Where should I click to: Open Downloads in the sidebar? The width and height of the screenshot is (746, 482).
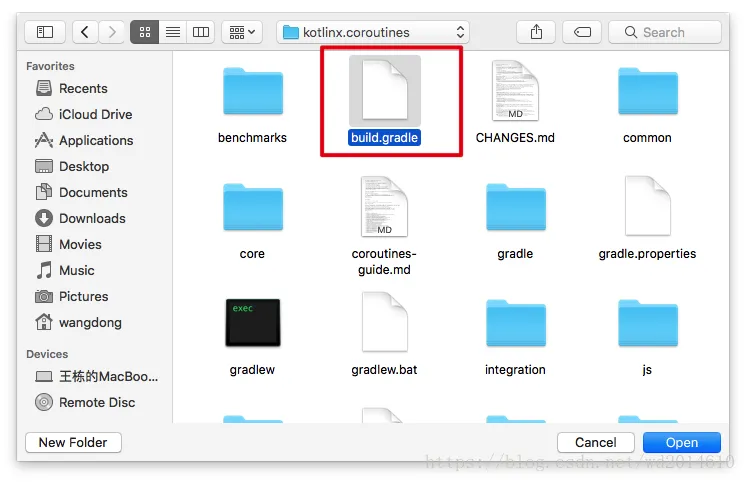[80, 218]
